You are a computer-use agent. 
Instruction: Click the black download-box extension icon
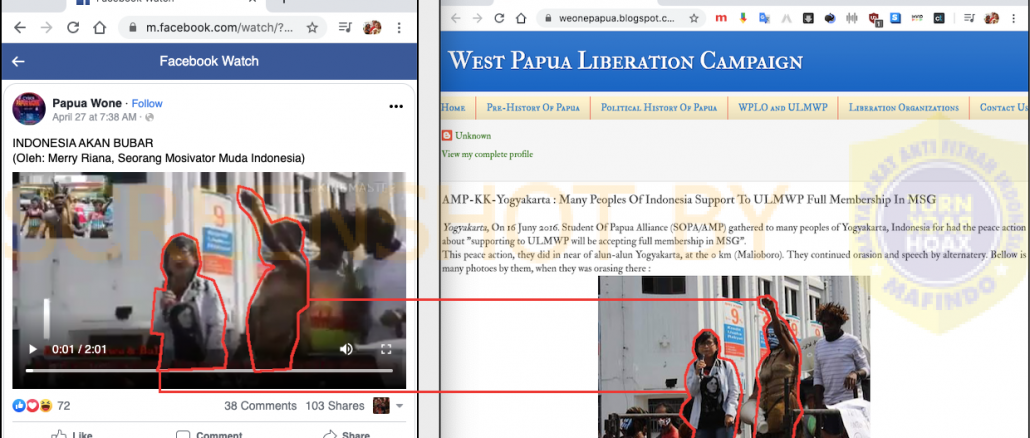coord(808,18)
